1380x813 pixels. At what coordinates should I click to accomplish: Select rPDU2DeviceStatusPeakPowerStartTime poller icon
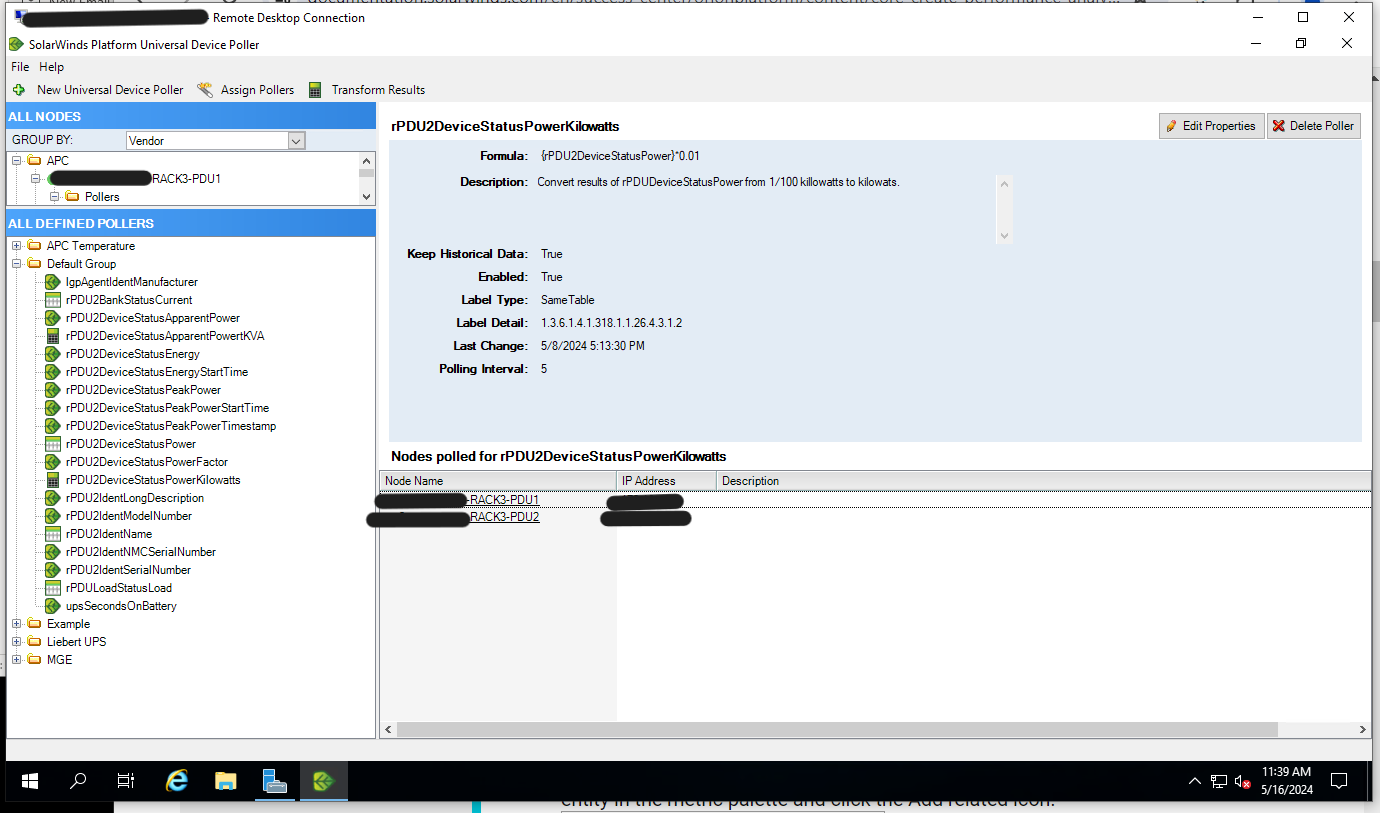tap(54, 408)
